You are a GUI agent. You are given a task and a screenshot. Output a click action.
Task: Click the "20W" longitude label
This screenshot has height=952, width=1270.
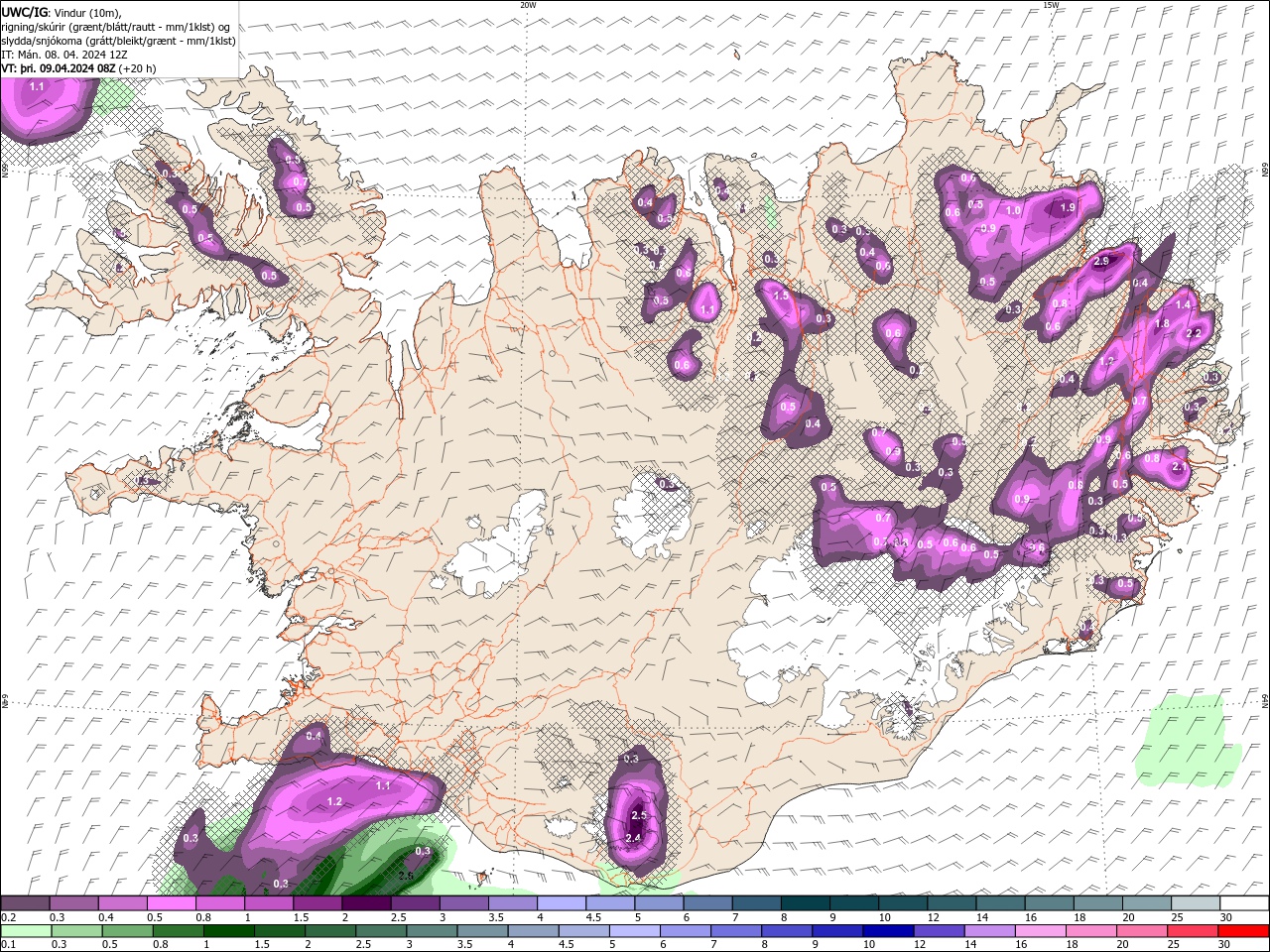click(528, 5)
